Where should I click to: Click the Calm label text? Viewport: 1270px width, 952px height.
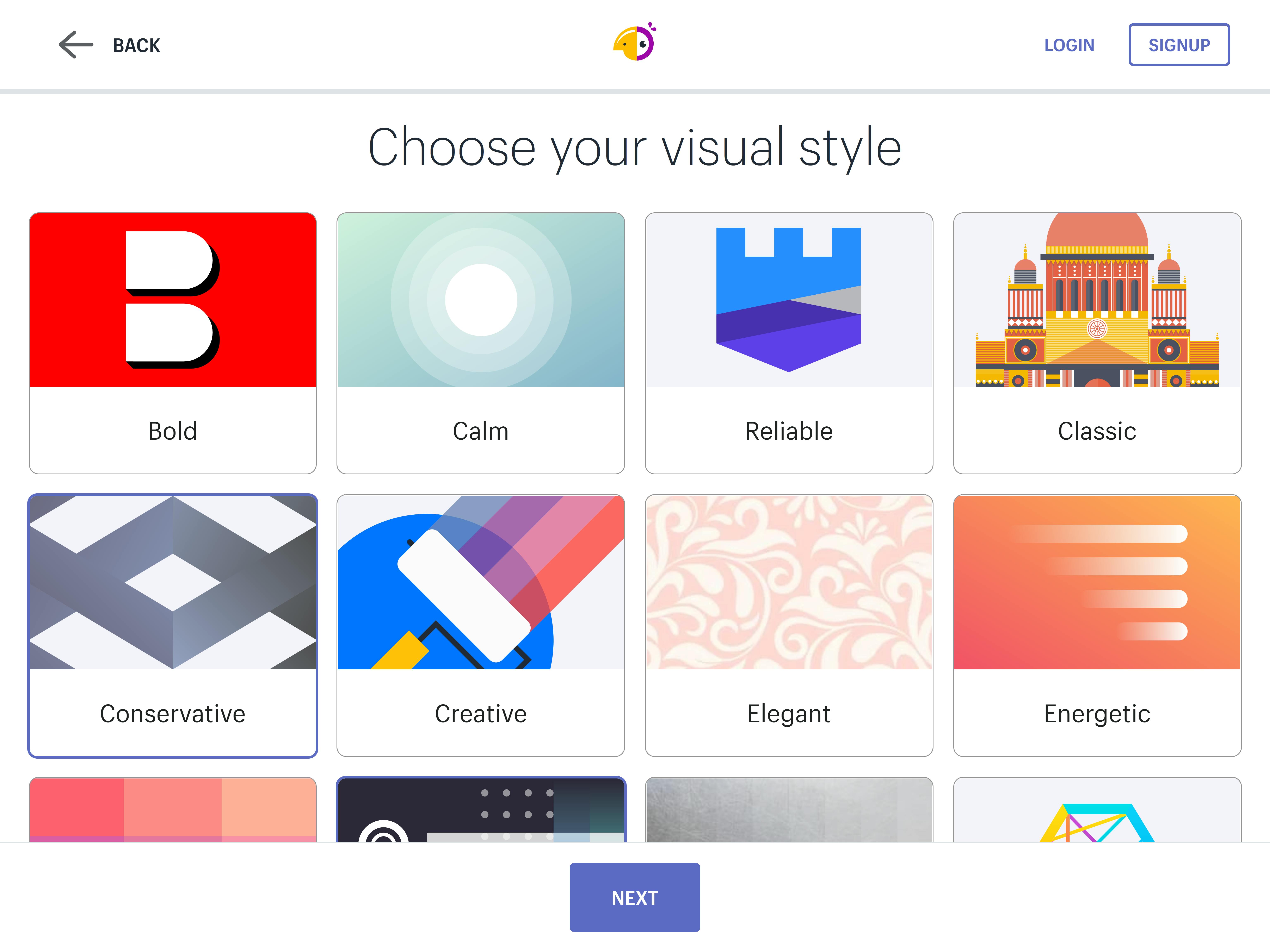tap(481, 431)
